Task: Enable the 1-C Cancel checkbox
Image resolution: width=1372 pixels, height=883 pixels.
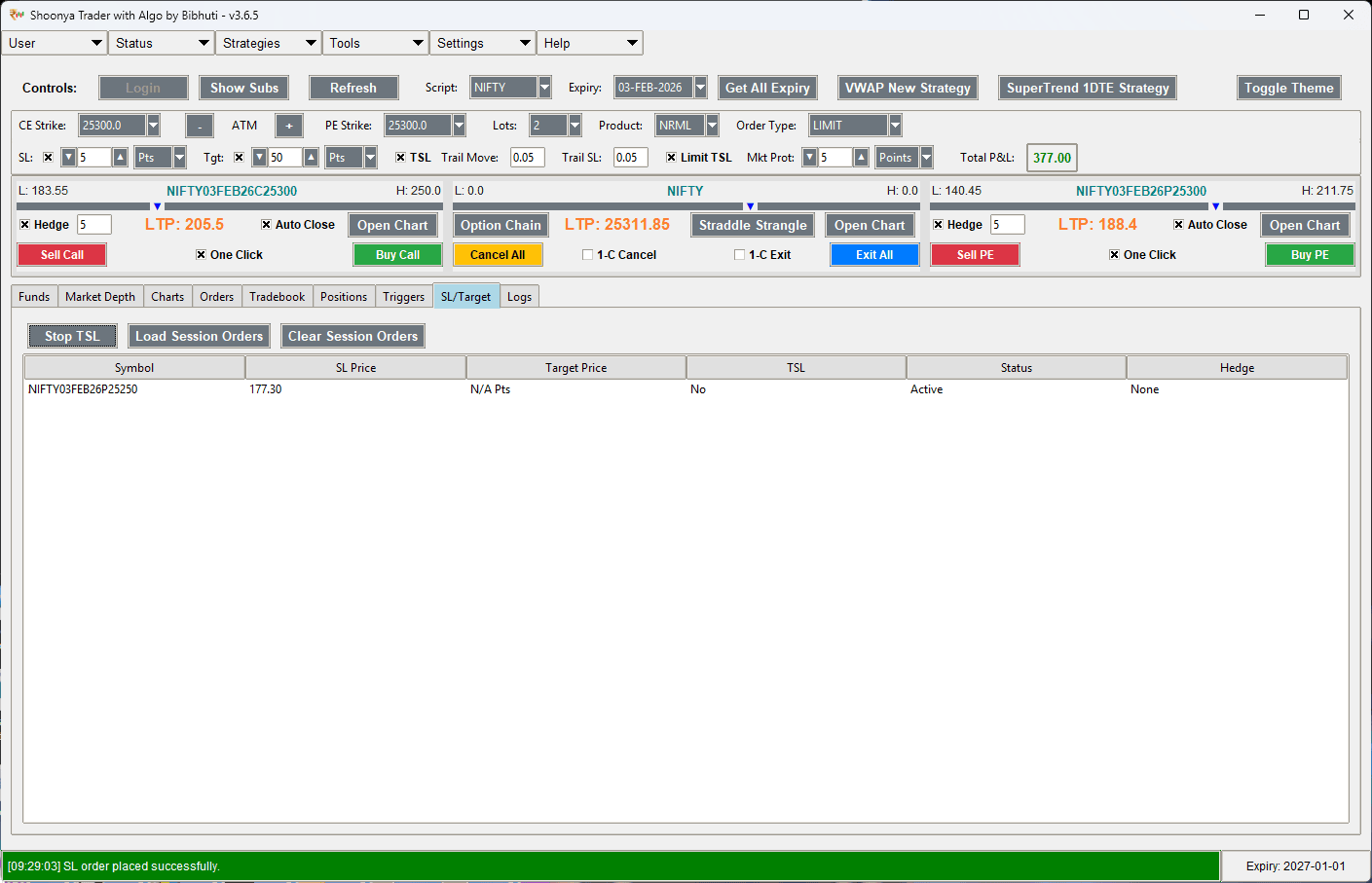Action: tap(586, 254)
